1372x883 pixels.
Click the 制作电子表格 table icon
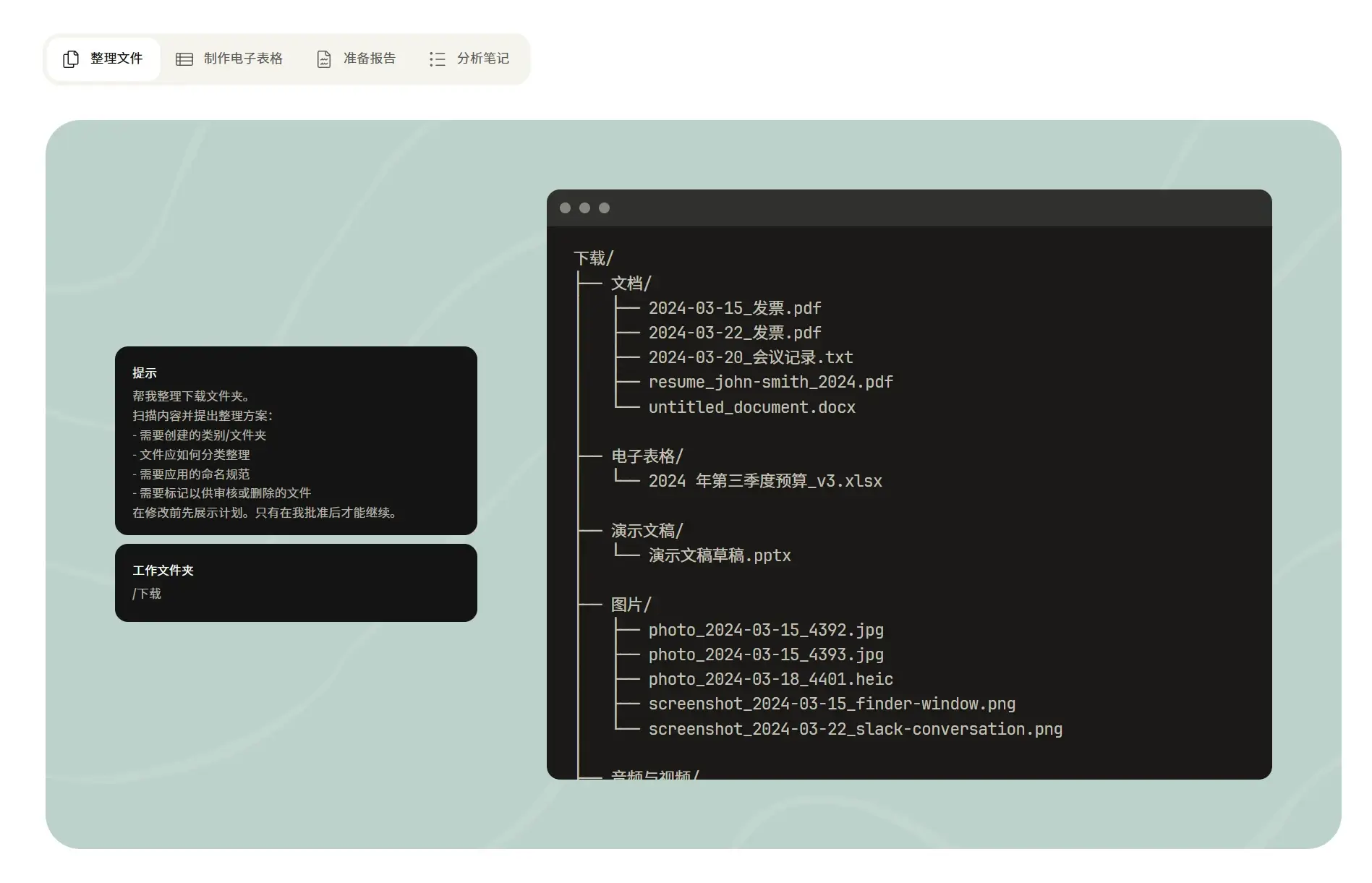184,59
